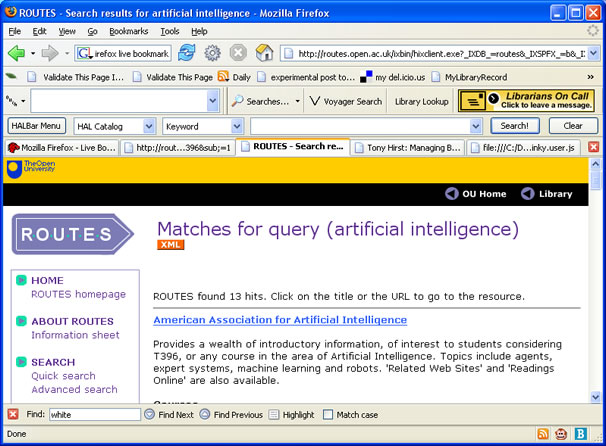Open the MyLibraryRecord bookmark
Screen dimensions: 606x446
point(470,77)
